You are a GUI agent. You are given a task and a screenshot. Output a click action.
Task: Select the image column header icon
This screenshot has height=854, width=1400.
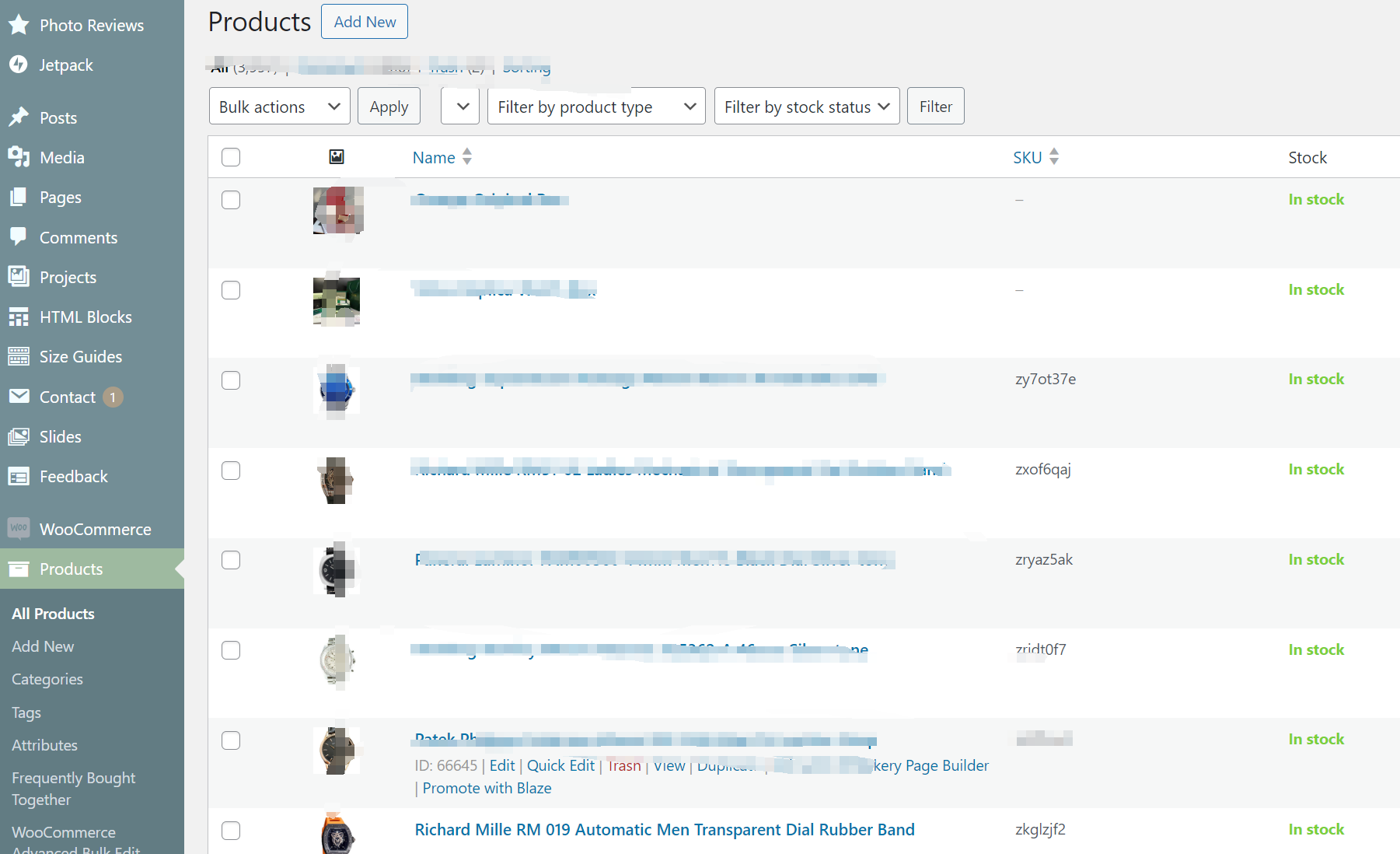(x=337, y=156)
